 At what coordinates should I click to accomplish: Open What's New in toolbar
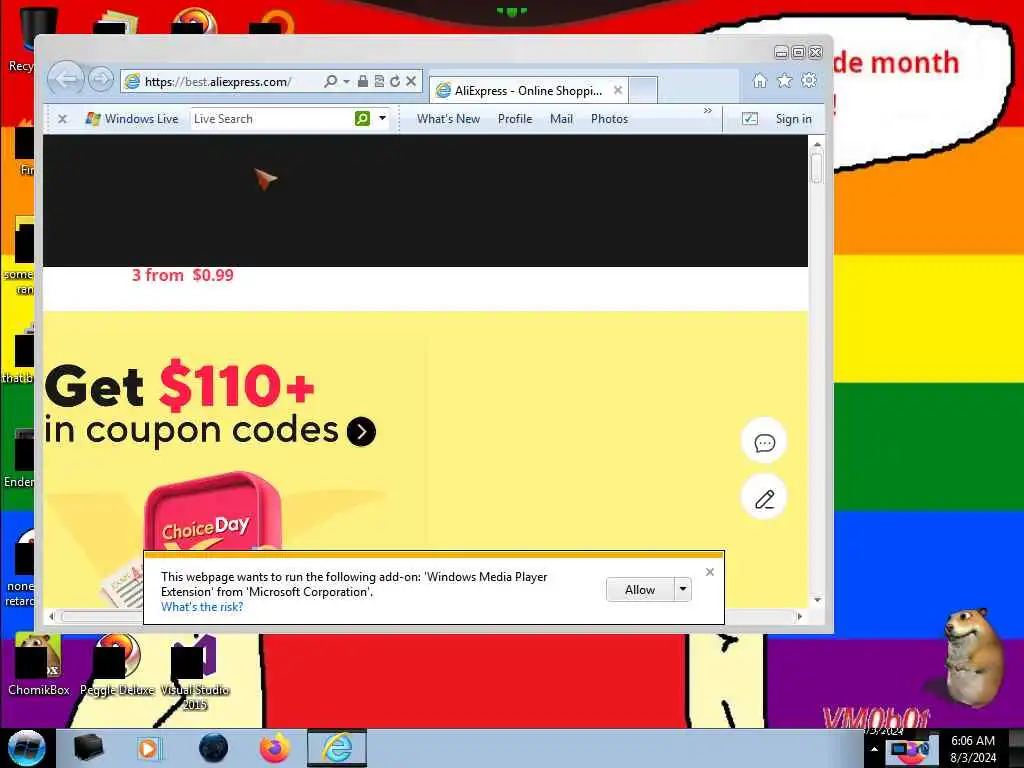click(448, 119)
